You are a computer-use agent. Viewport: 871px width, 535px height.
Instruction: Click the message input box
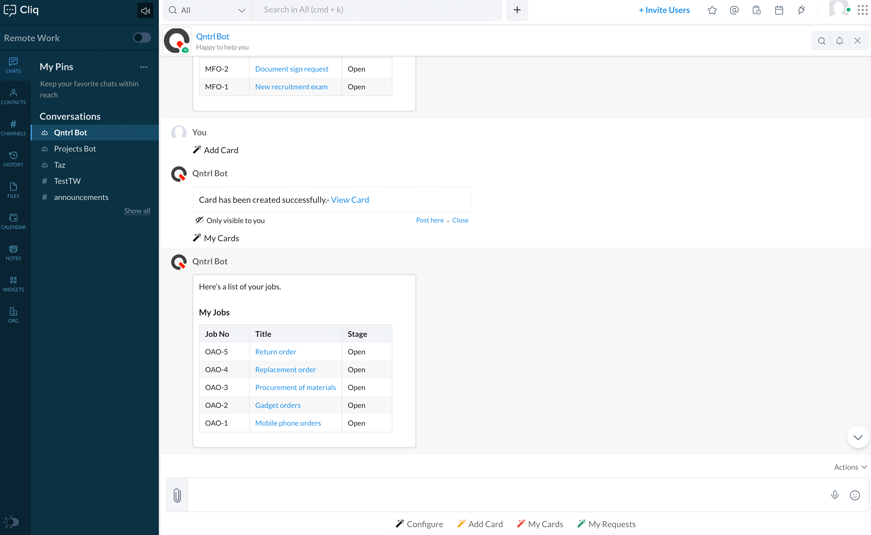click(505, 495)
